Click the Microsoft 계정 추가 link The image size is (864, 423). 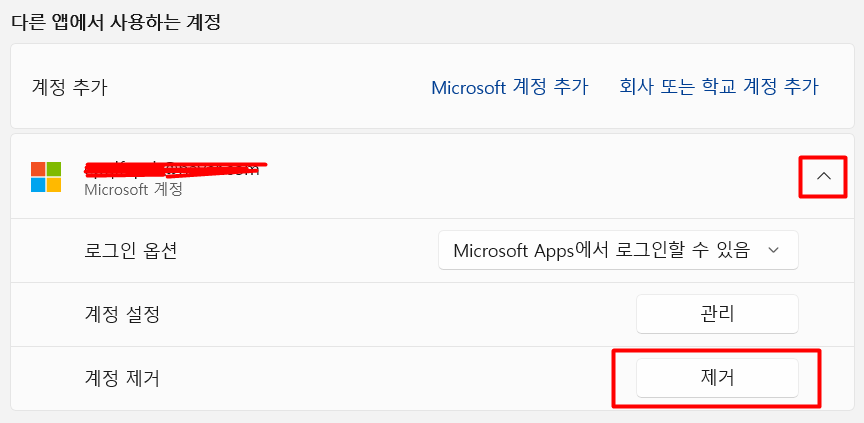[510, 87]
